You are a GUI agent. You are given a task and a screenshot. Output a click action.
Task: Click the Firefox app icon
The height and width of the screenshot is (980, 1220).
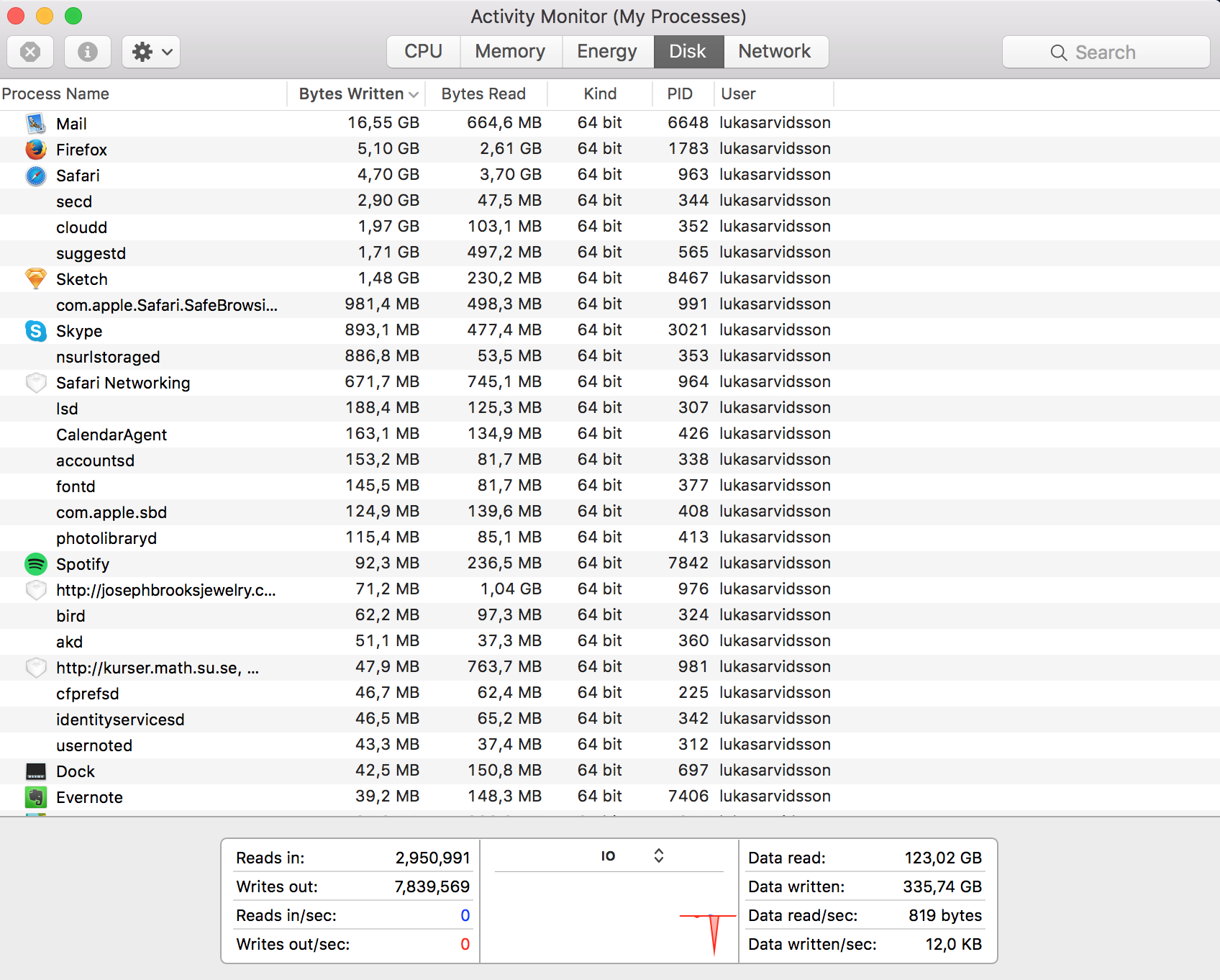[36, 149]
